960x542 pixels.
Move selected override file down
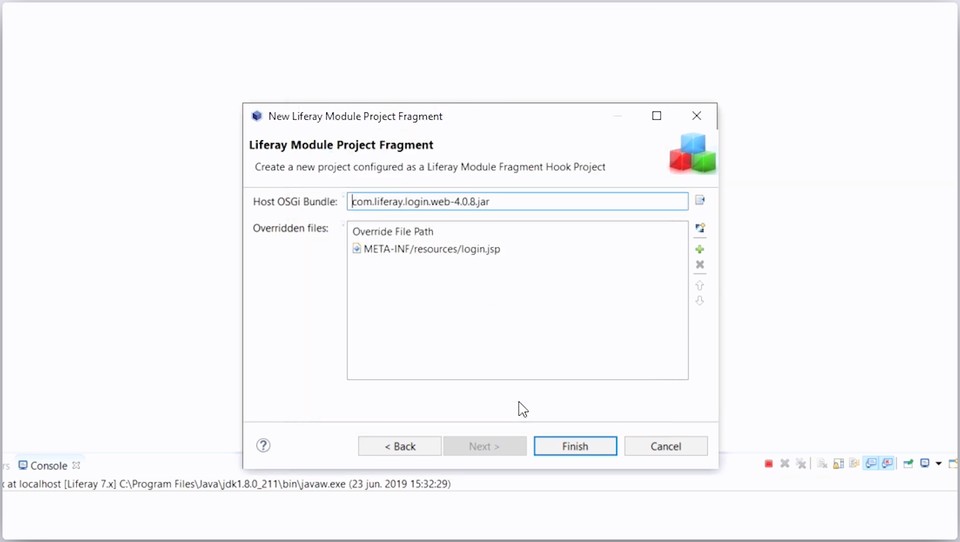[700, 301]
